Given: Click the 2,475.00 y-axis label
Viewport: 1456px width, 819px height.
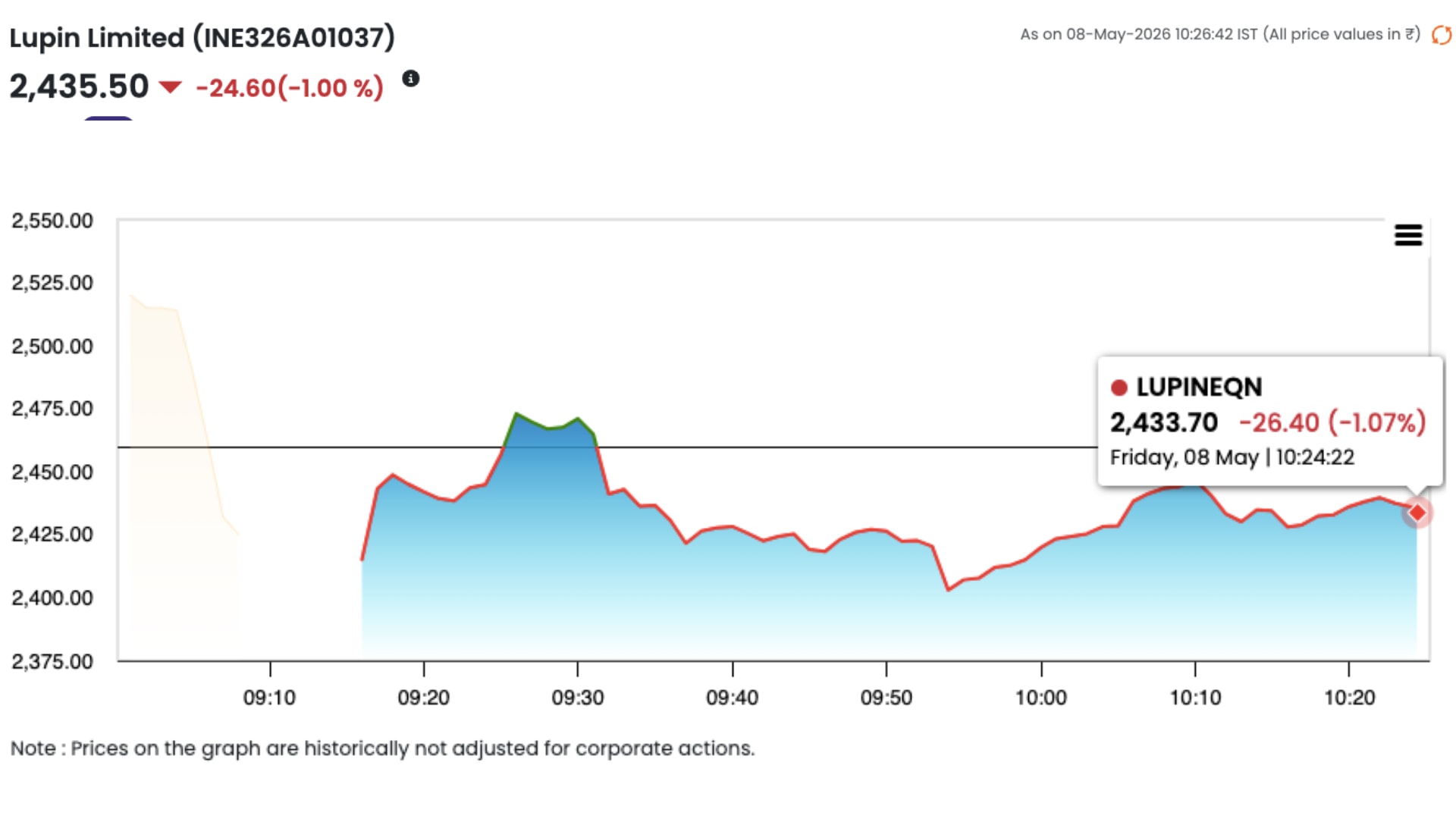Looking at the screenshot, I should point(52,409).
